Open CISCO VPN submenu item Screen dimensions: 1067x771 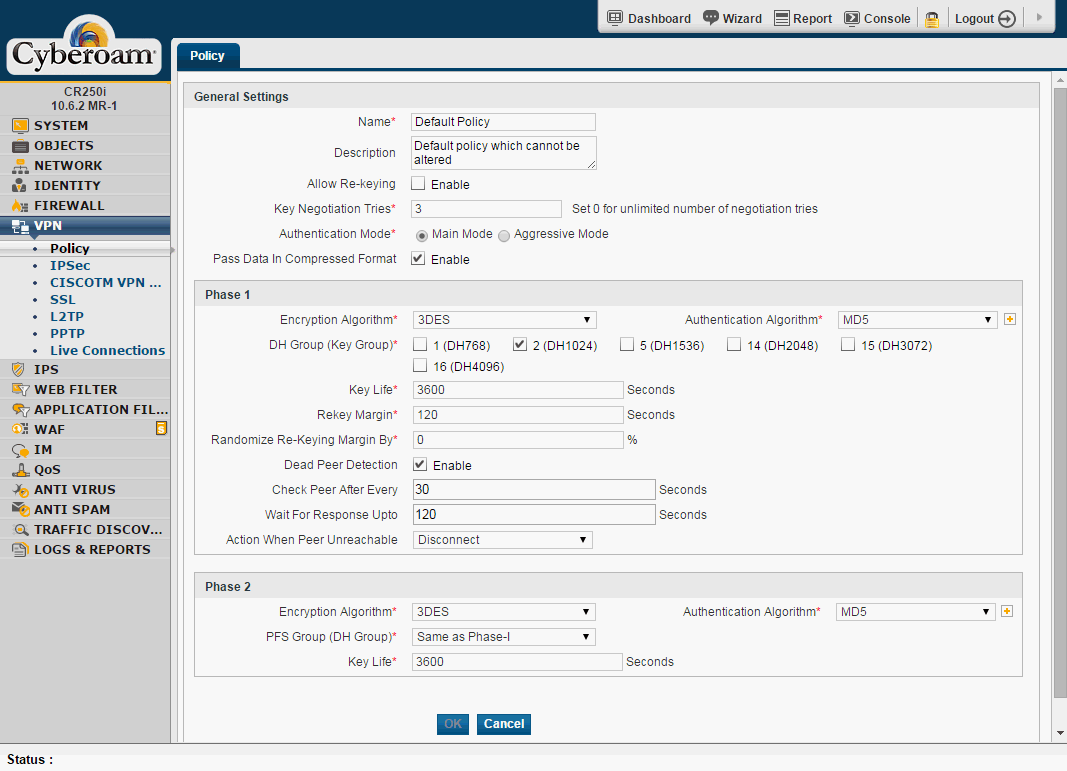tap(105, 282)
